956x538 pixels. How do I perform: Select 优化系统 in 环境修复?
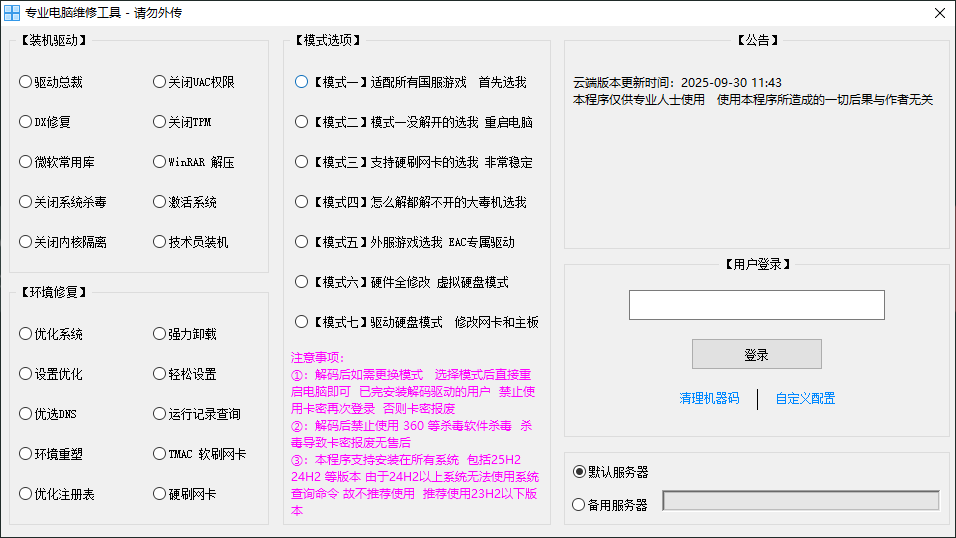click(26, 334)
